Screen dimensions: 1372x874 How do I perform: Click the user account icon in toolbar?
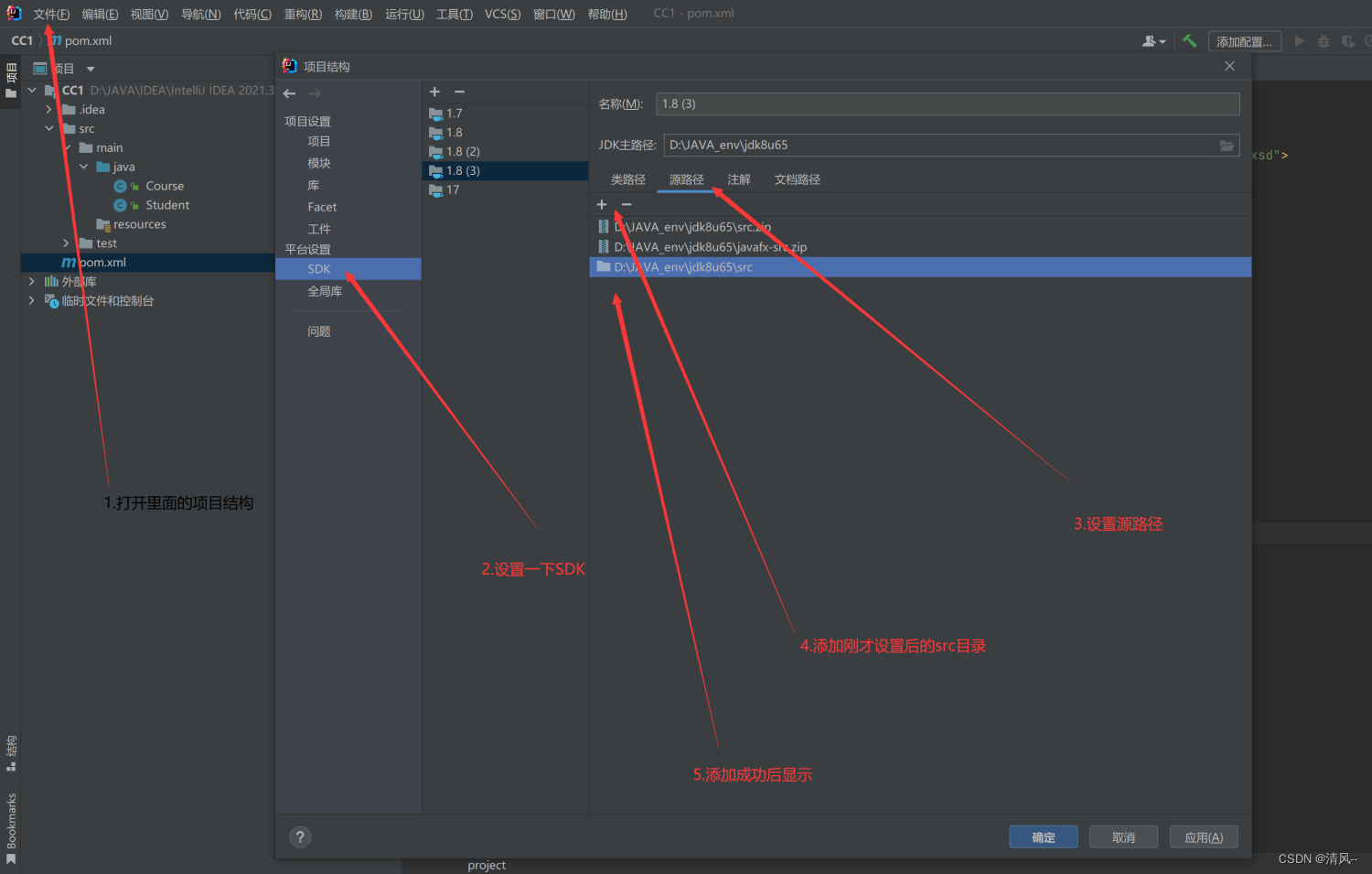[1153, 41]
